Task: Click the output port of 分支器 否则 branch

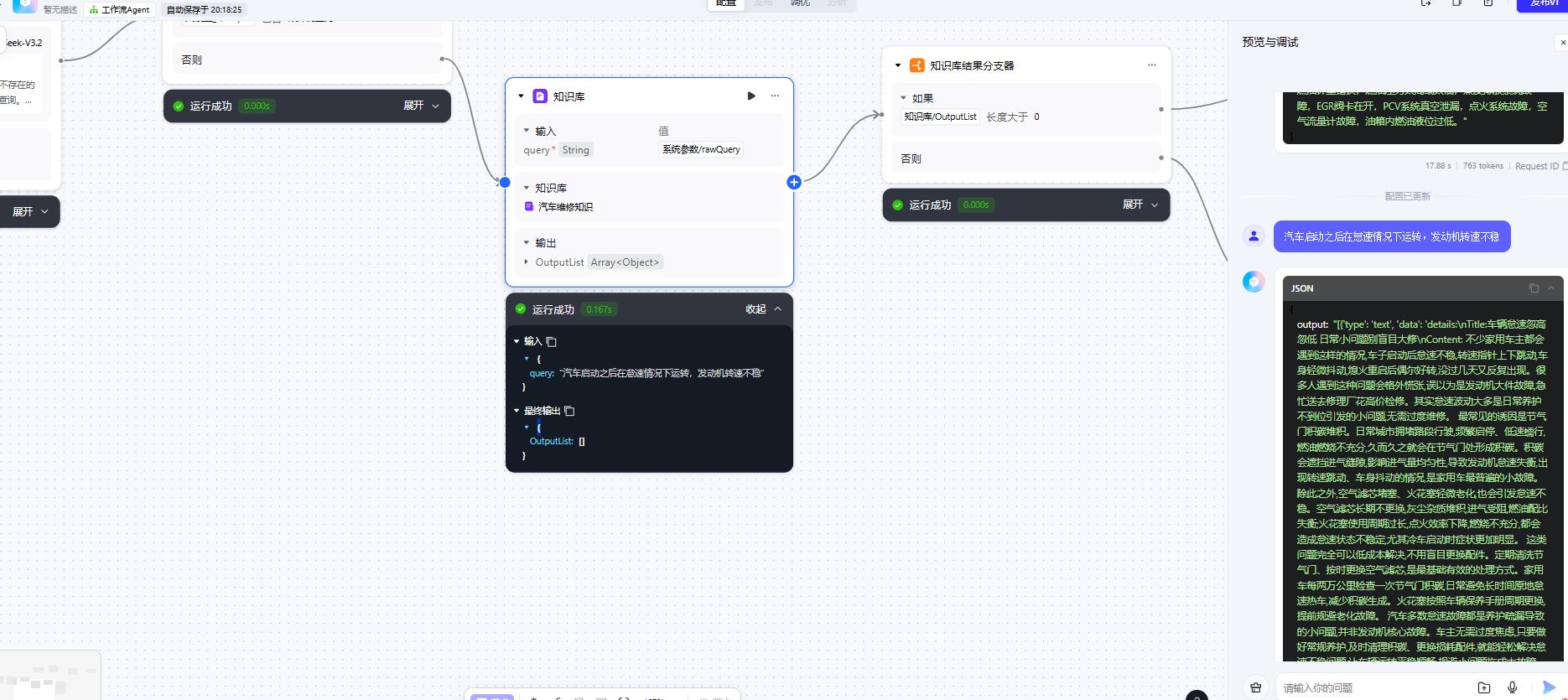Action: coord(1161,158)
